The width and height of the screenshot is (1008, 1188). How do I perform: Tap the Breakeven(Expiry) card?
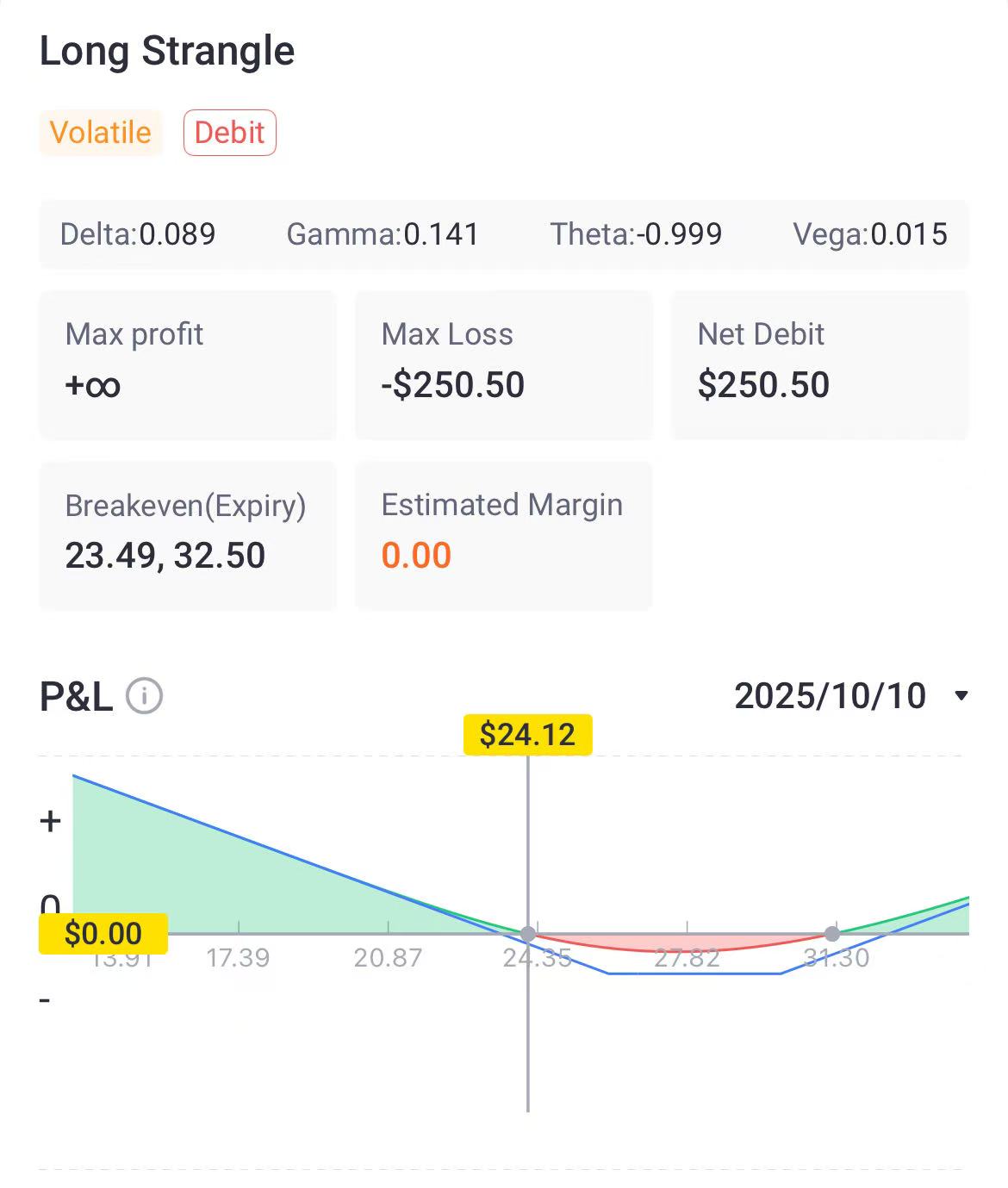pyautogui.click(x=188, y=536)
